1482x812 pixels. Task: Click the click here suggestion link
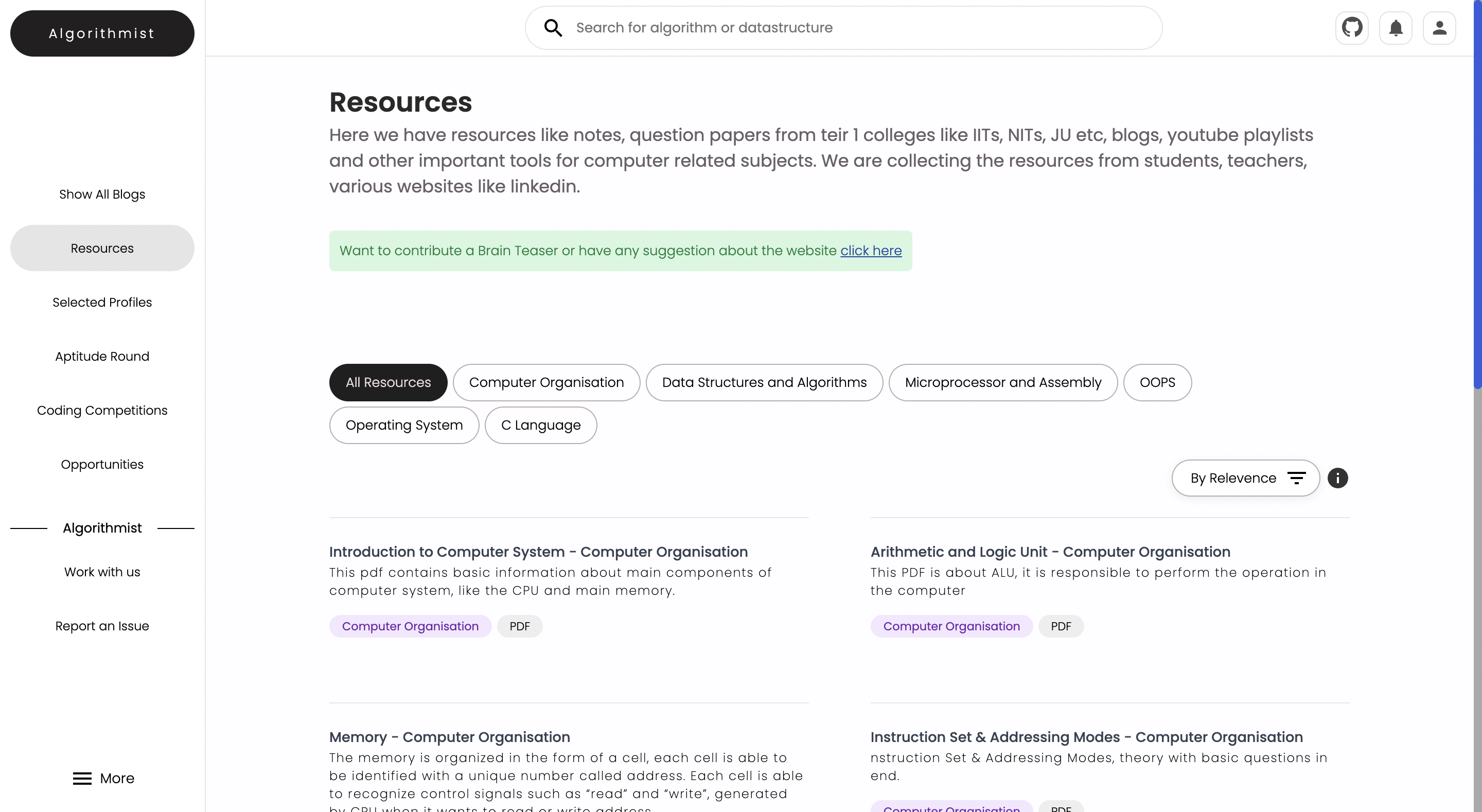pyautogui.click(x=871, y=250)
